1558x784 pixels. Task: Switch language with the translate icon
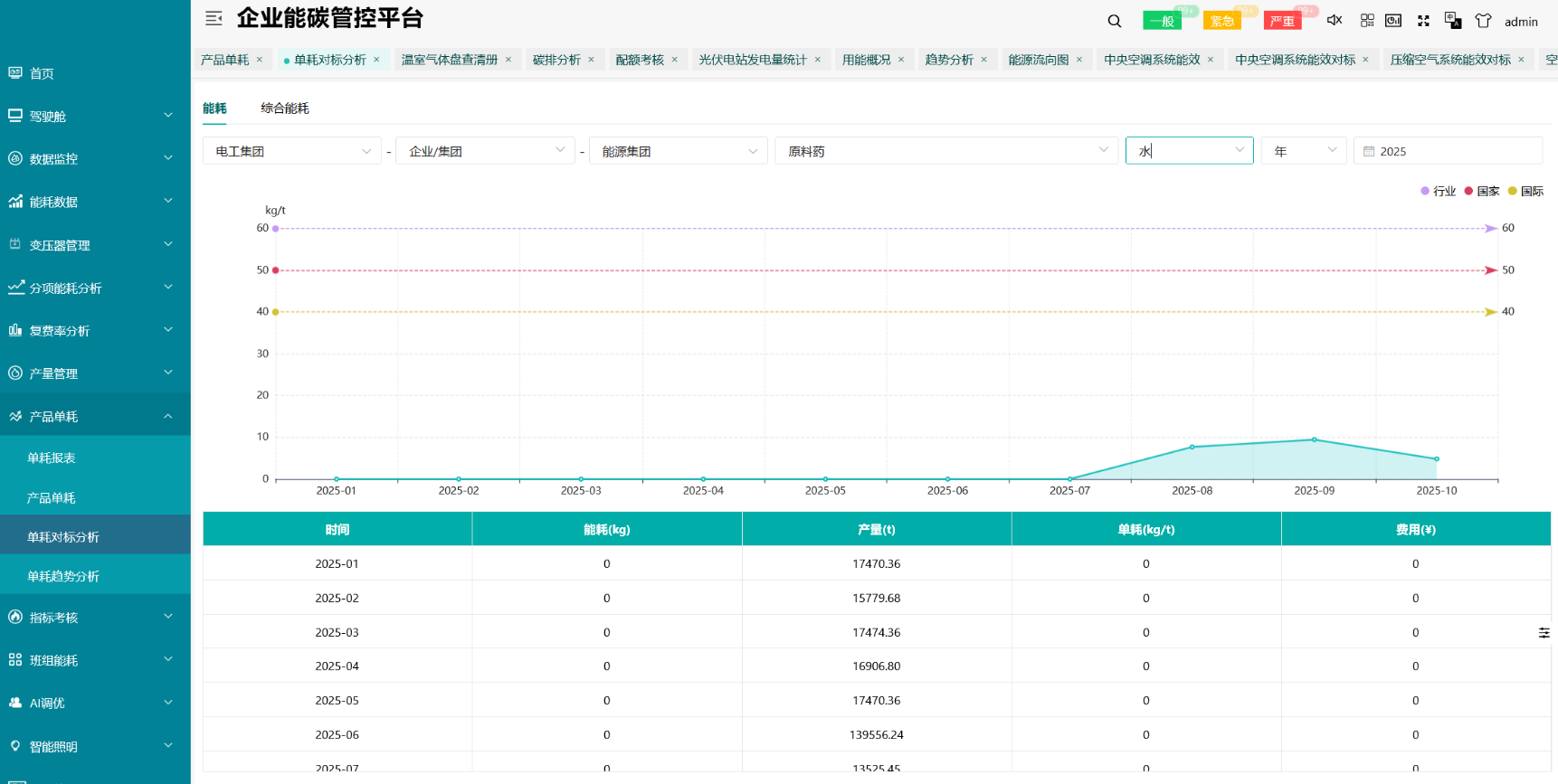coord(1453,20)
